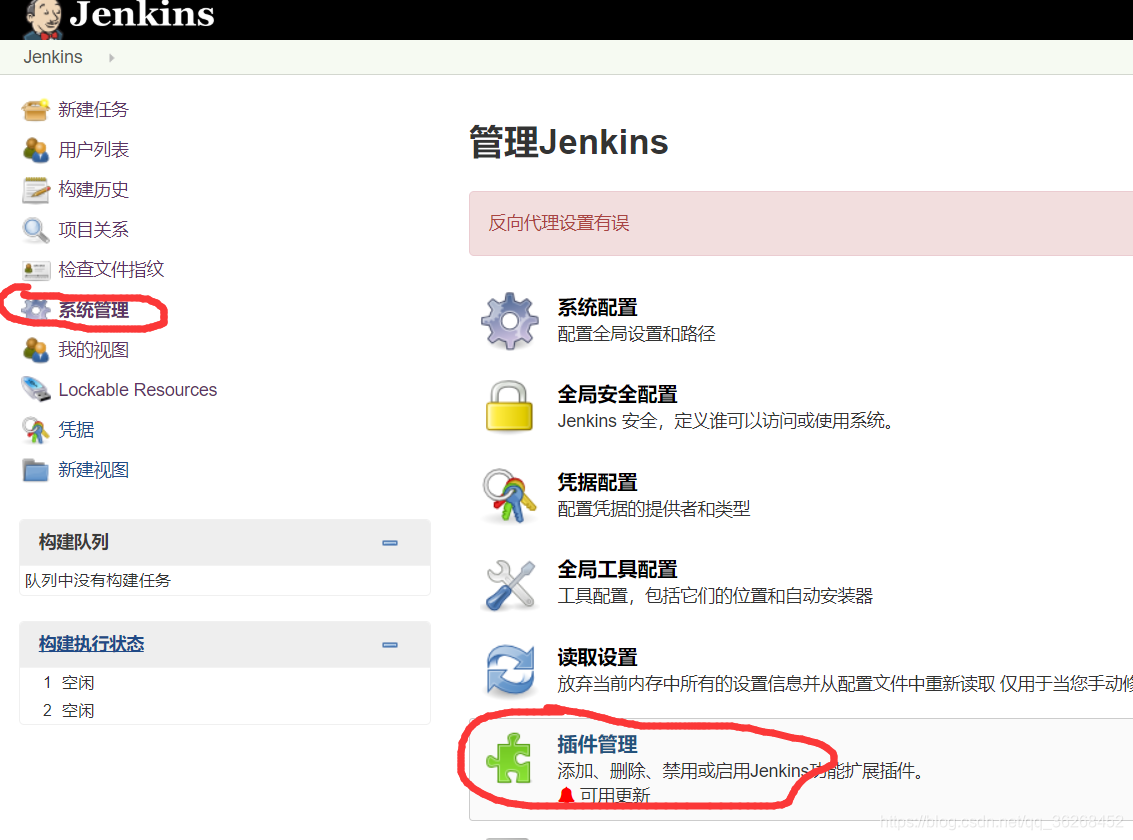Screen dimensions: 1133x840
Task: Click the 系统配置 large gear icon
Action: (x=509, y=321)
